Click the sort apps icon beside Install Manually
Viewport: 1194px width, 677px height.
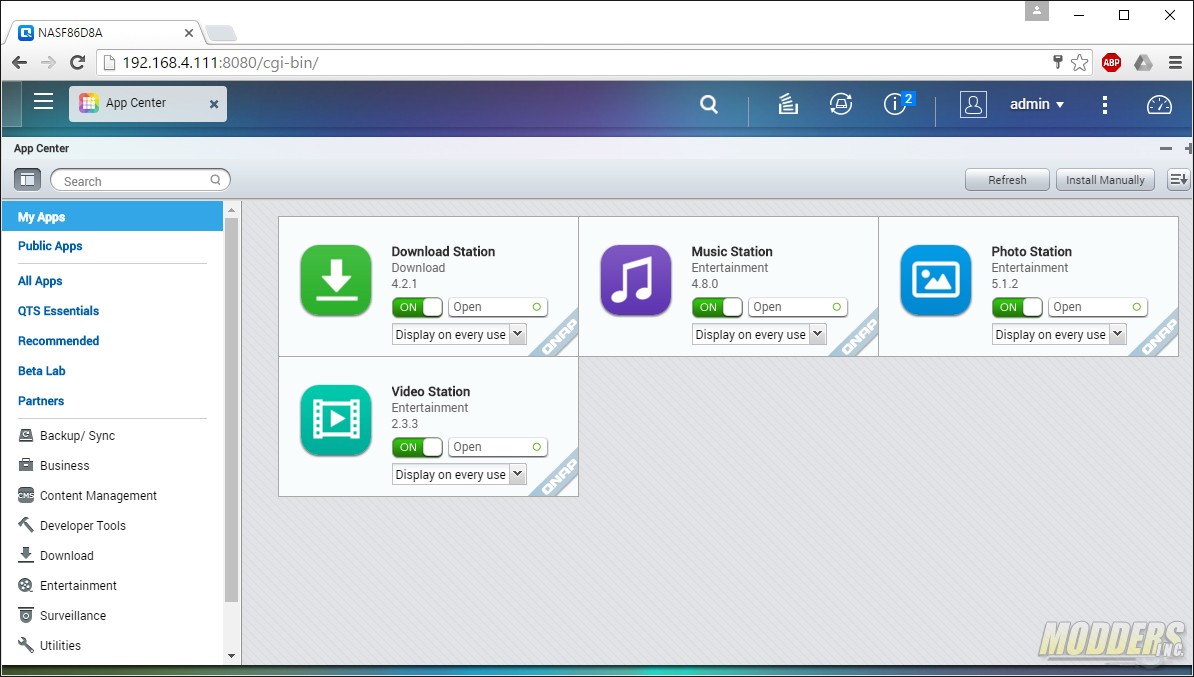tap(1178, 180)
